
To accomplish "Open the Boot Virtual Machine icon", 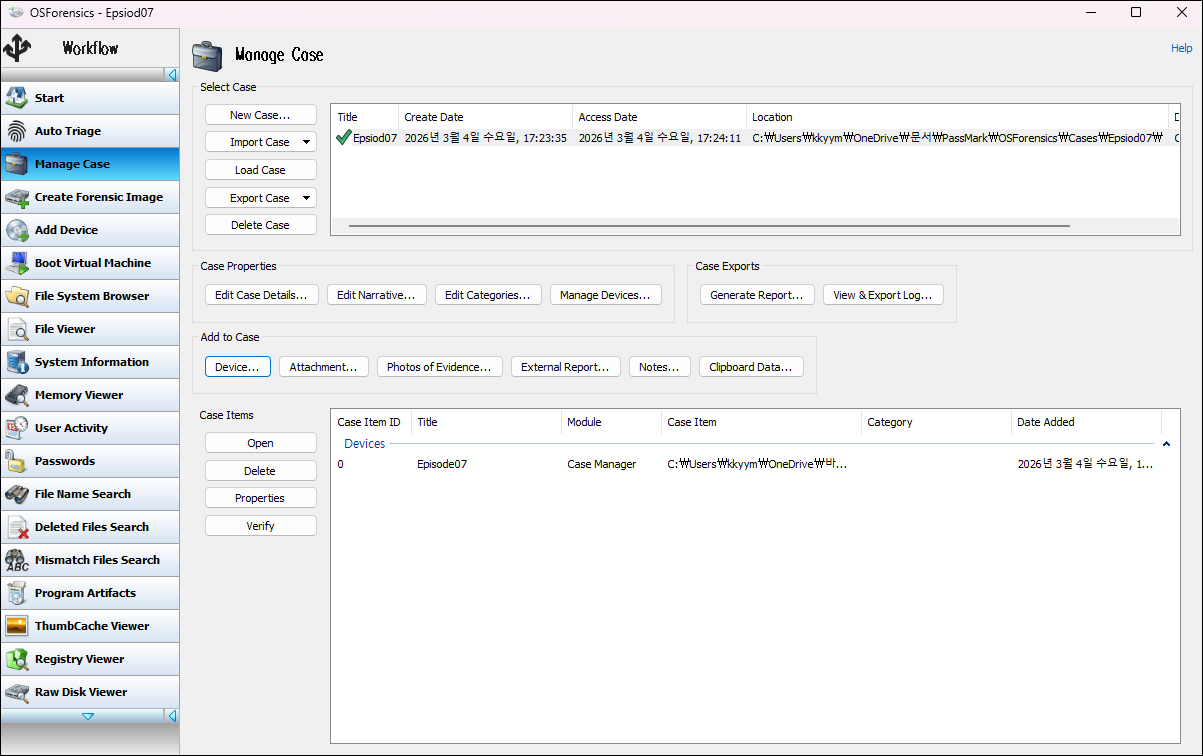I will pos(17,263).
